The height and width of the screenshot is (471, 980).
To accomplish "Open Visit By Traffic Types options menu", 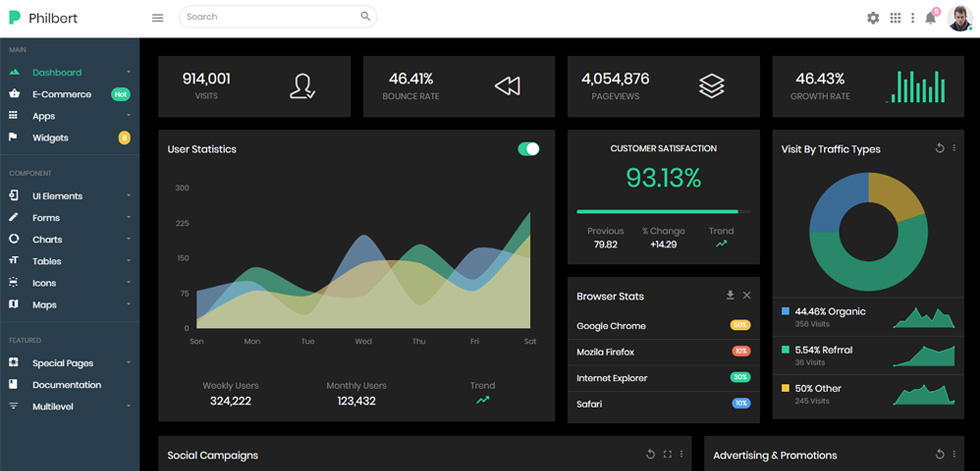I will (x=954, y=148).
